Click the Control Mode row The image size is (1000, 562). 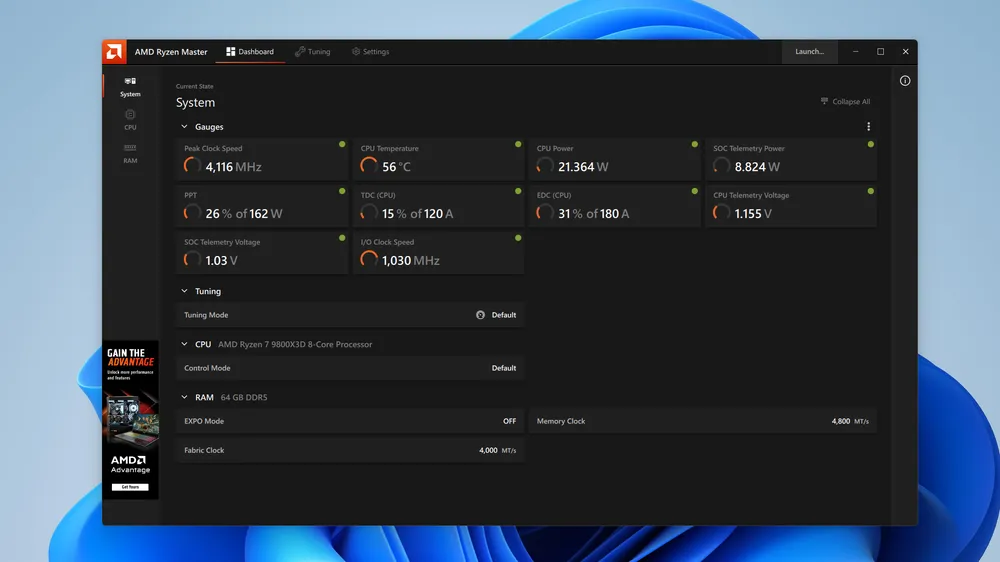coord(350,368)
